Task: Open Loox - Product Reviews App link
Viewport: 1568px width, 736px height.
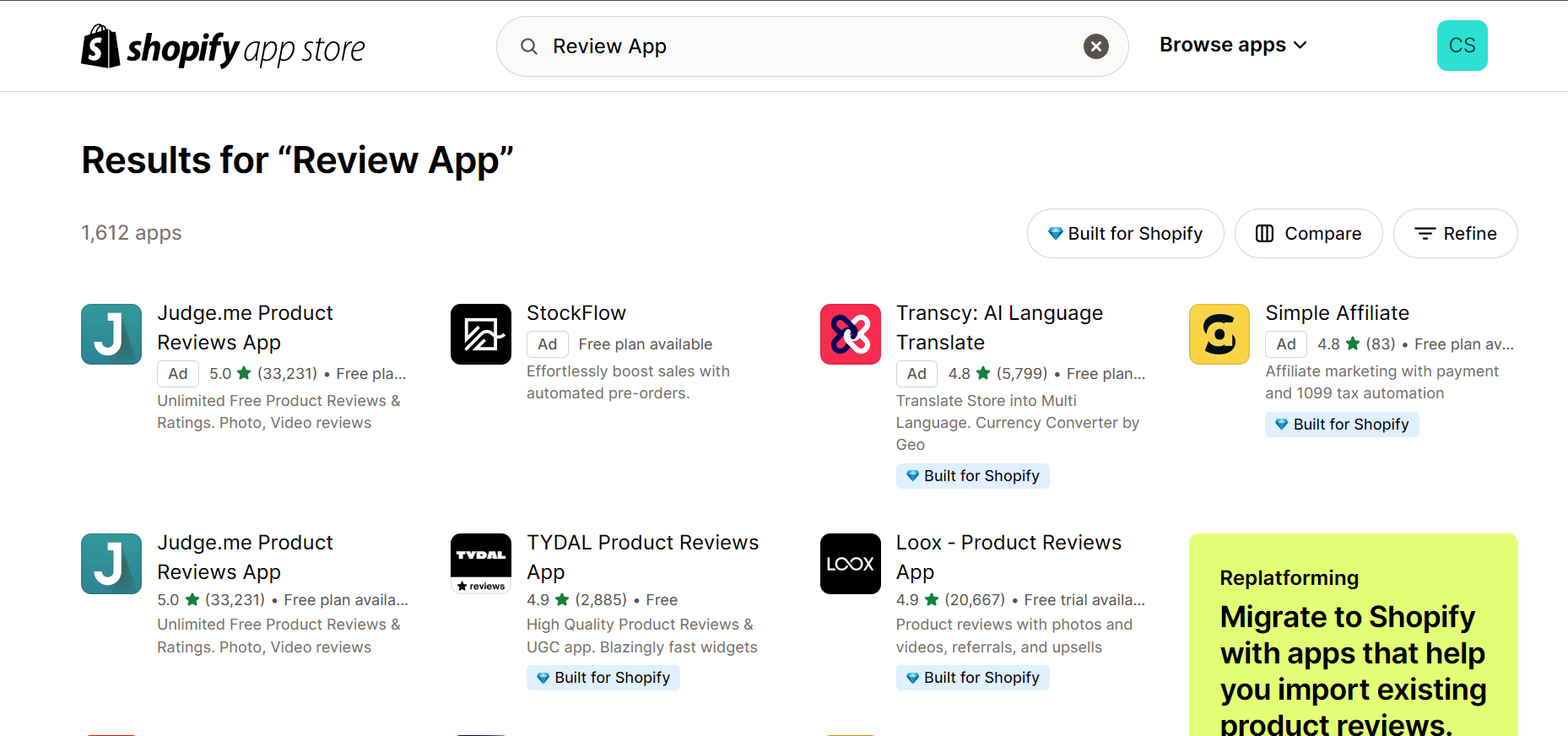Action: pos(1008,556)
